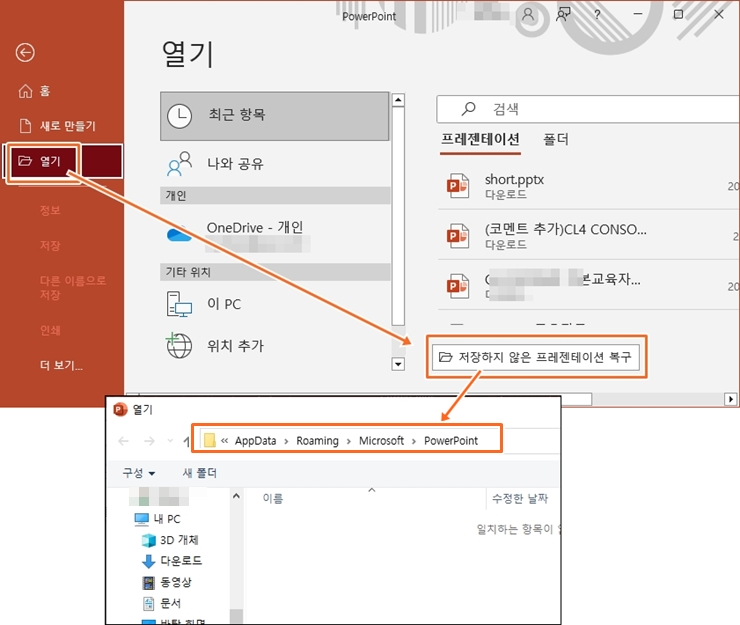Viewport: 740px width, 625px height.
Task: Open short.pptx from recent list
Action: (589, 186)
